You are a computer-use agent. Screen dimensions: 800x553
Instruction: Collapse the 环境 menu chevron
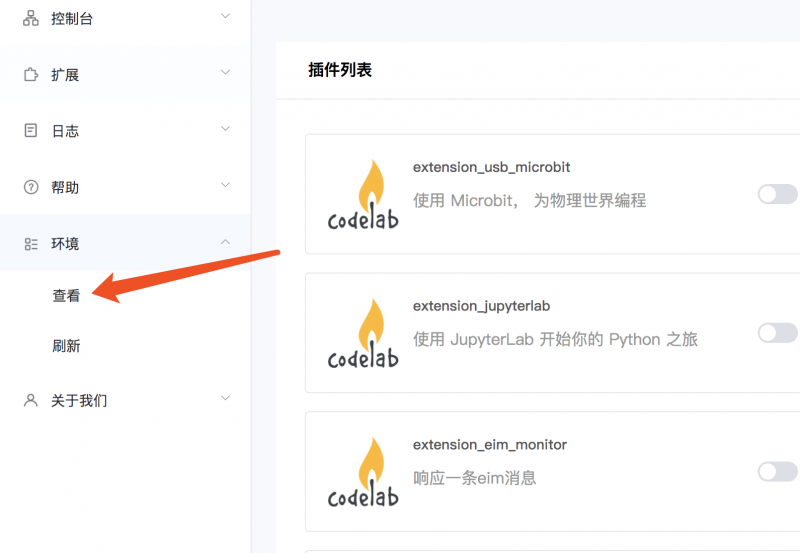(225, 241)
